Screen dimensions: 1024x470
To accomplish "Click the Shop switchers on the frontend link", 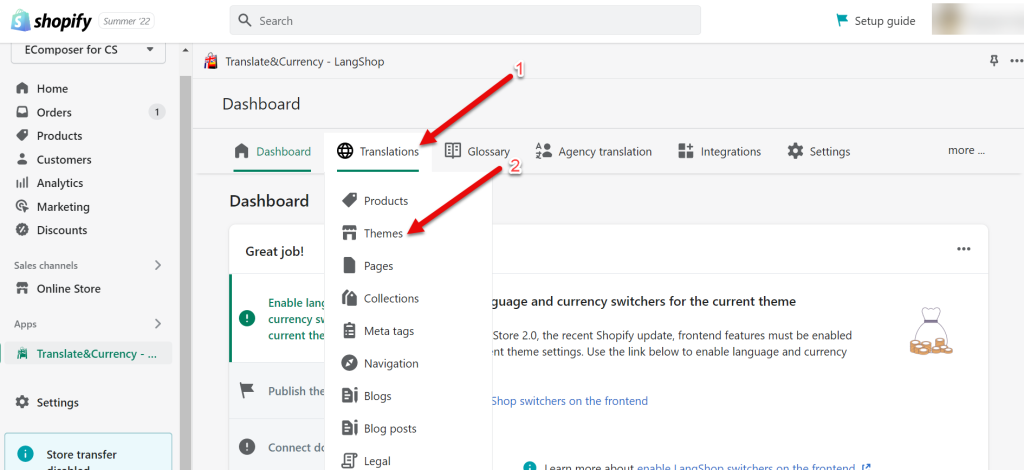I will point(569,401).
